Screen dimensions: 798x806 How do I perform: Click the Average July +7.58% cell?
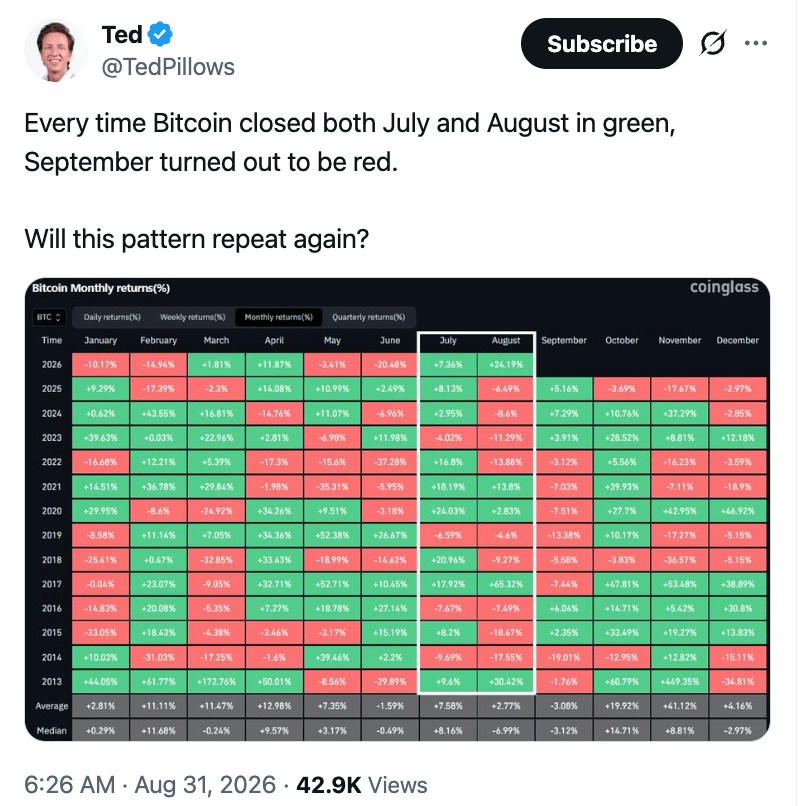point(448,706)
